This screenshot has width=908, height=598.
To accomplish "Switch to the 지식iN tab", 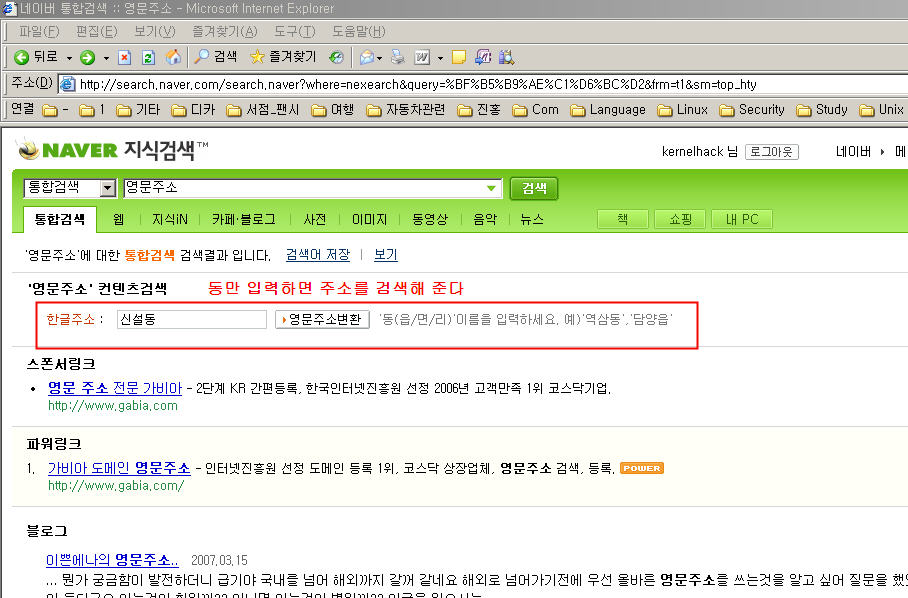I will tap(170, 219).
